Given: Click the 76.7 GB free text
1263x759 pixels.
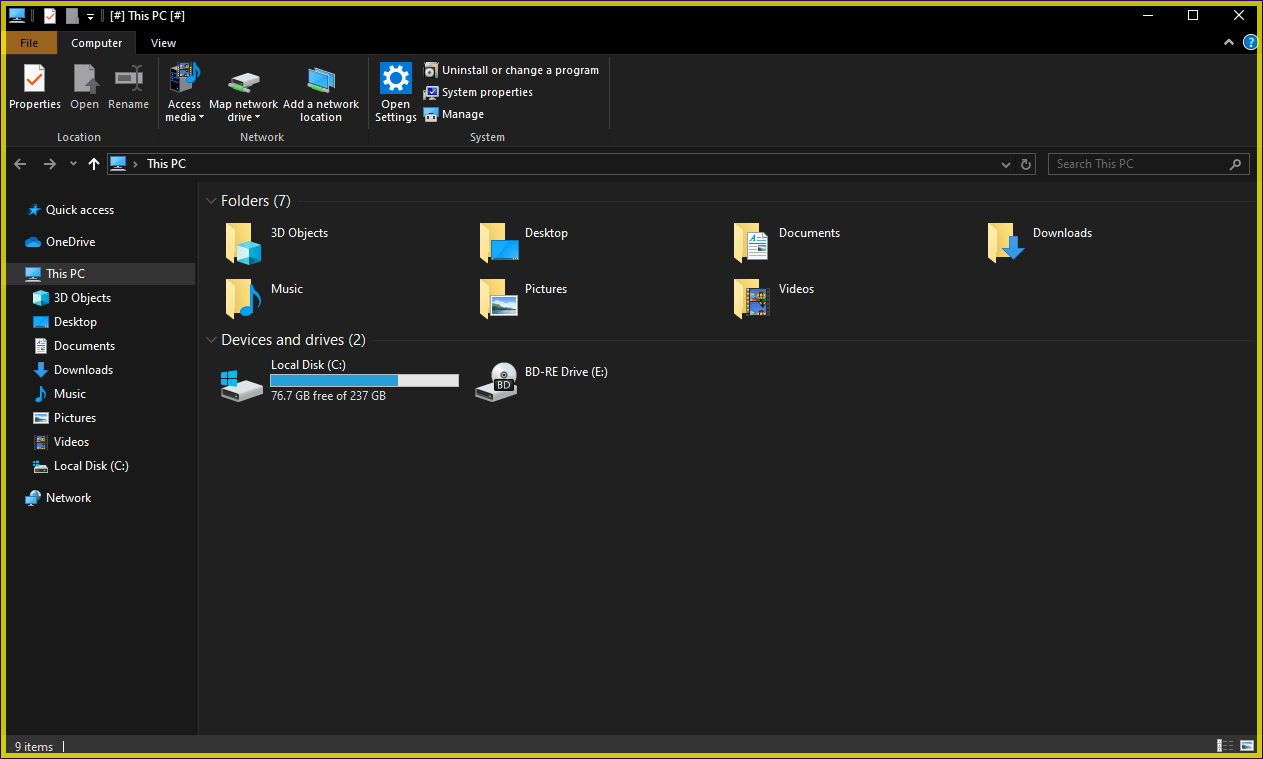Looking at the screenshot, I should click(x=328, y=396).
